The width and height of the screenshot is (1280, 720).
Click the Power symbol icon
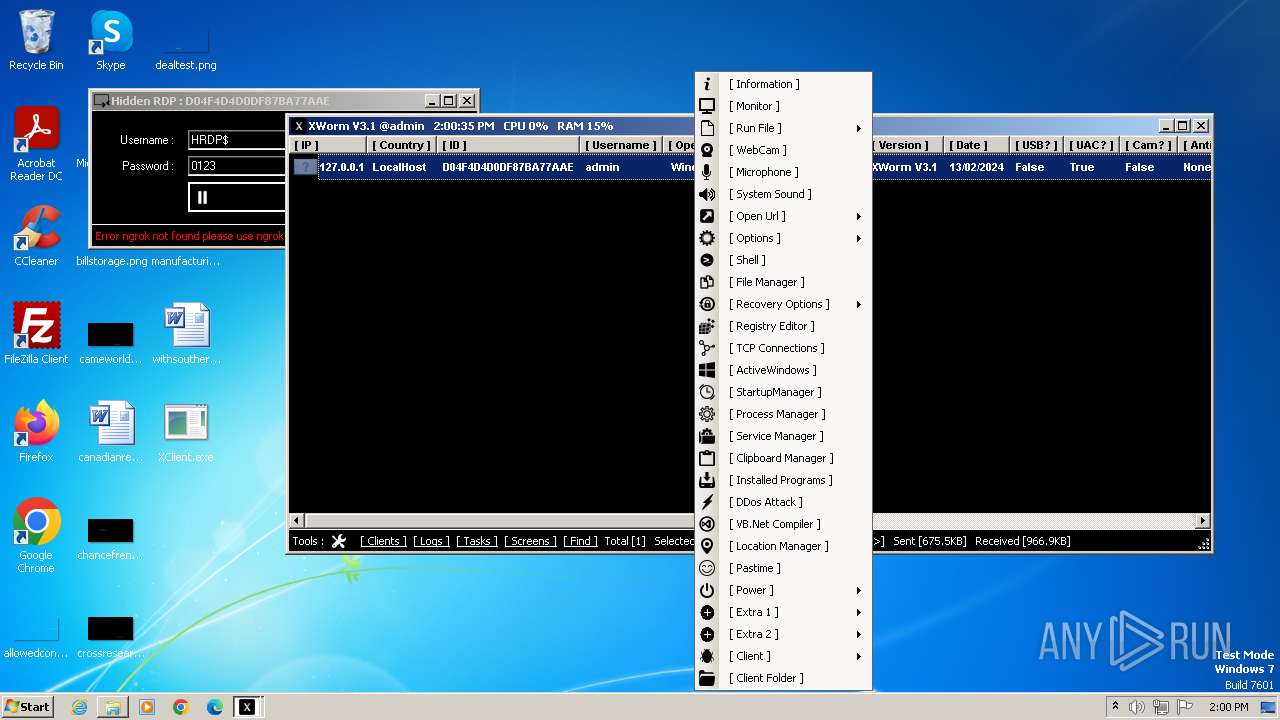click(x=707, y=590)
